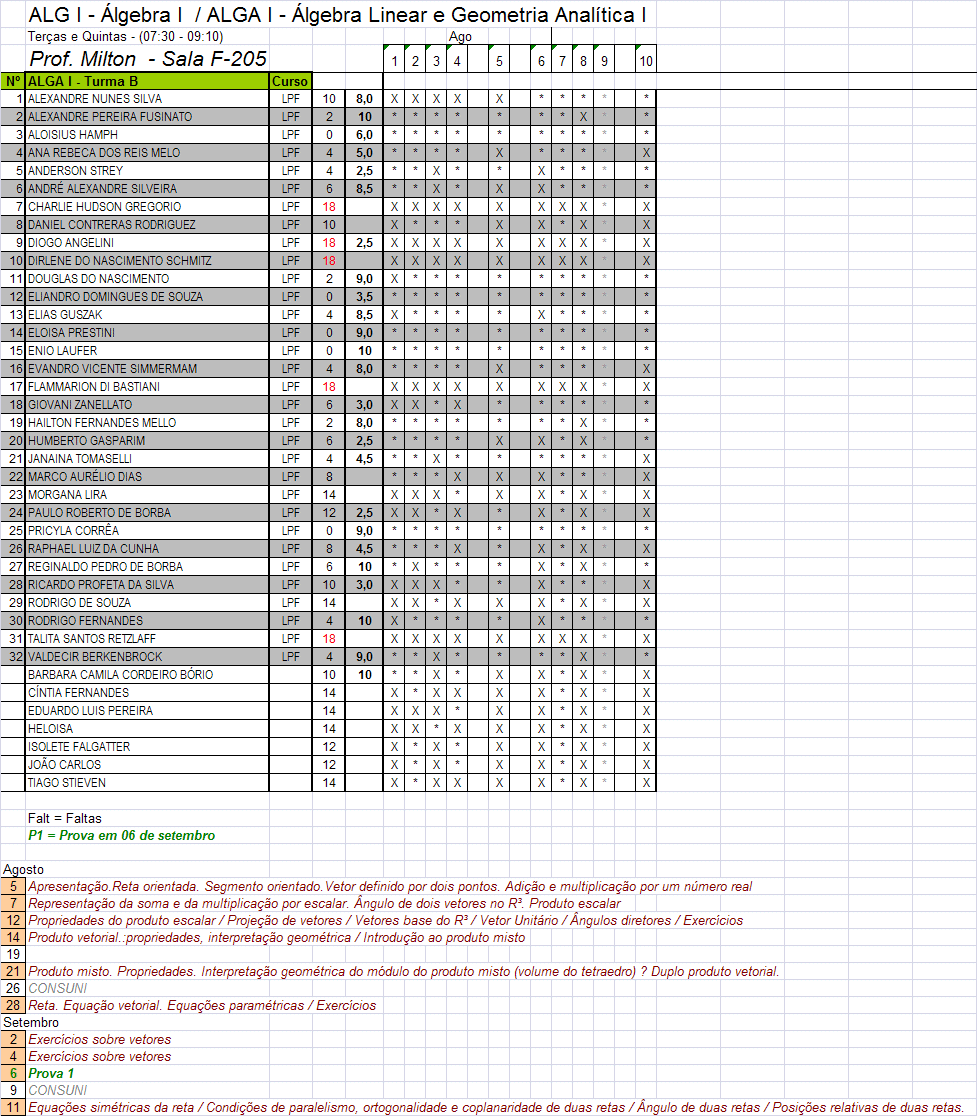Click grade 8,0 in Alexandre Nunes Silva row
Image resolution: width=977 pixels, height=1116 pixels.
point(364,99)
